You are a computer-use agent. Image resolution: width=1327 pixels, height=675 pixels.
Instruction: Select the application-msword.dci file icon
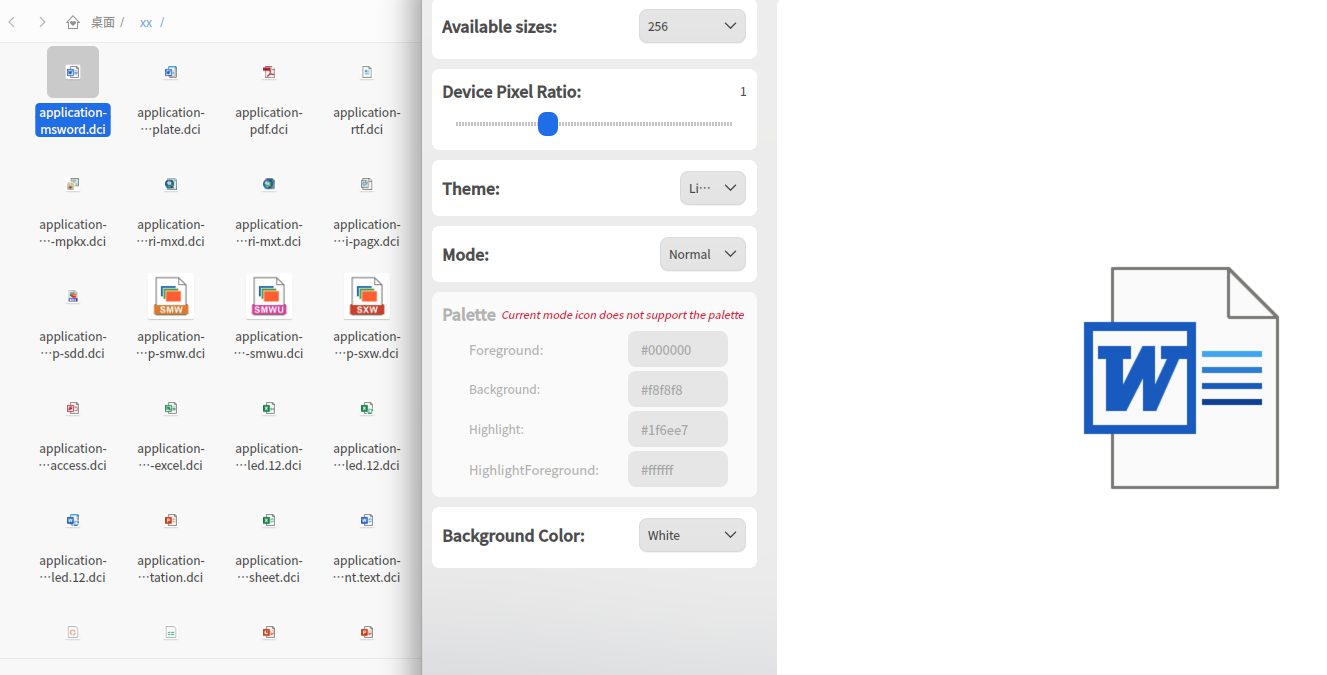pos(73,72)
